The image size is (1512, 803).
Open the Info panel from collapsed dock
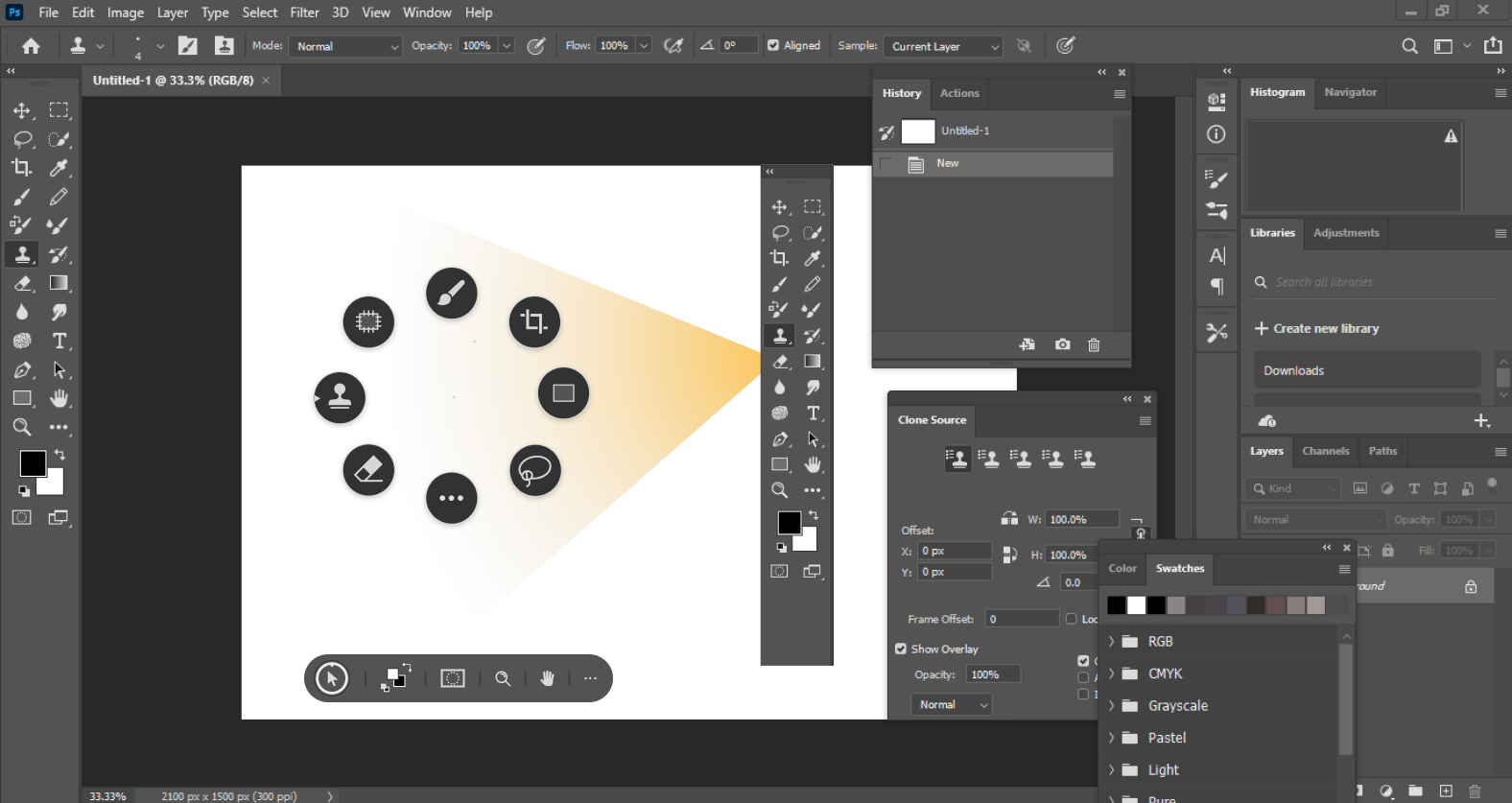click(x=1217, y=134)
